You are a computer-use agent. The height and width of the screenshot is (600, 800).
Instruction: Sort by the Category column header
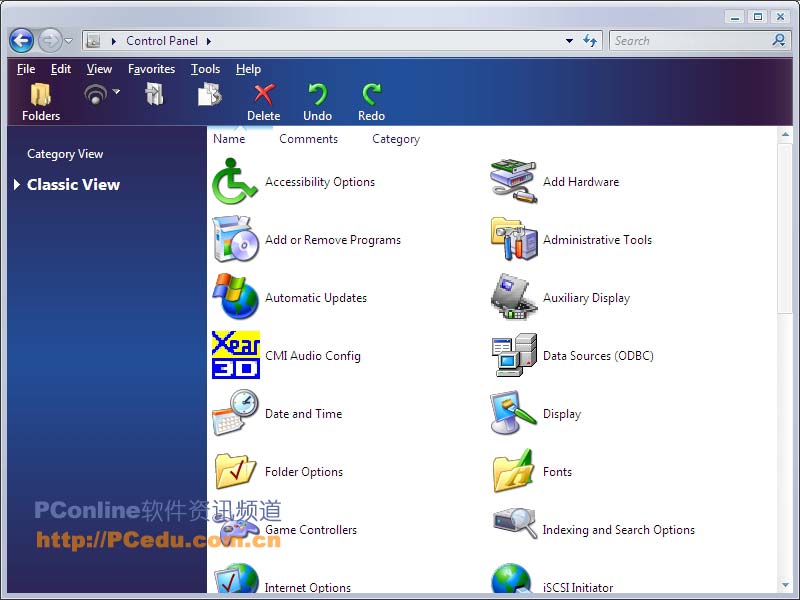396,139
